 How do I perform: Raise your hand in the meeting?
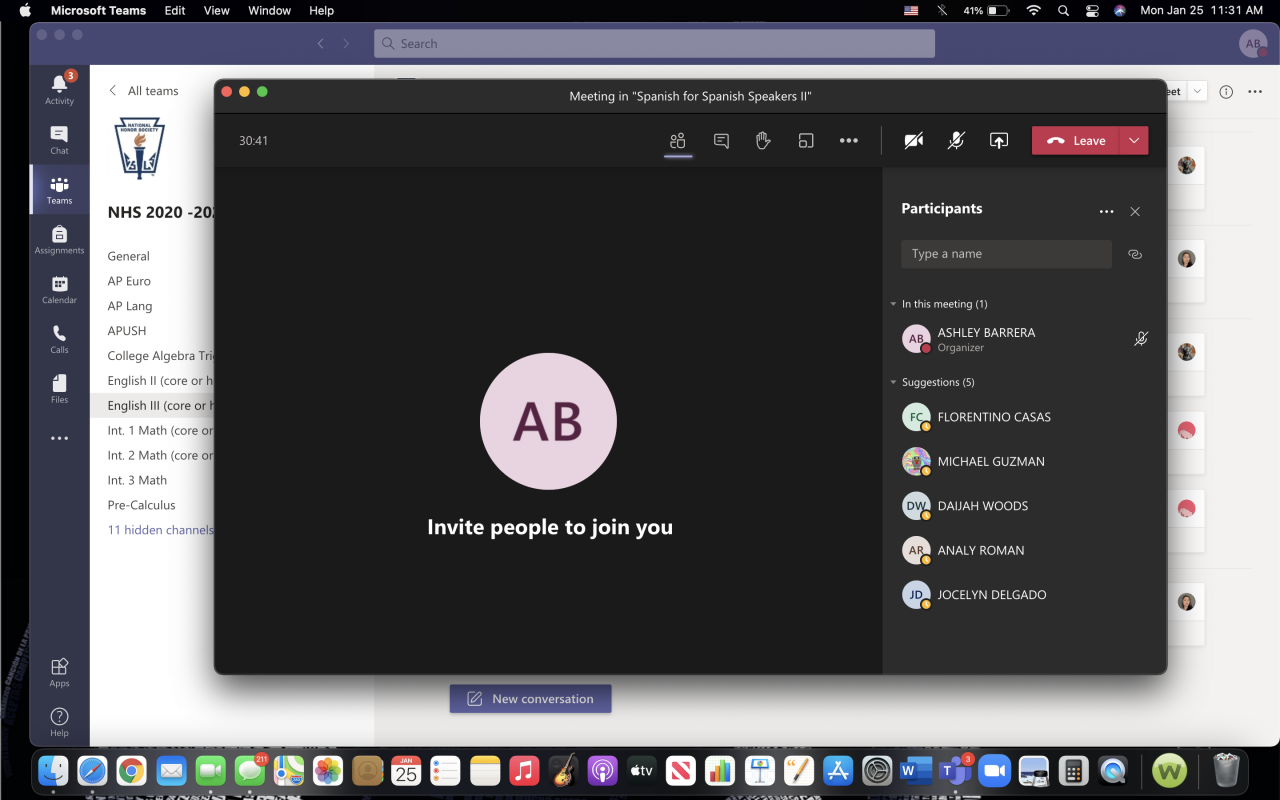point(763,141)
